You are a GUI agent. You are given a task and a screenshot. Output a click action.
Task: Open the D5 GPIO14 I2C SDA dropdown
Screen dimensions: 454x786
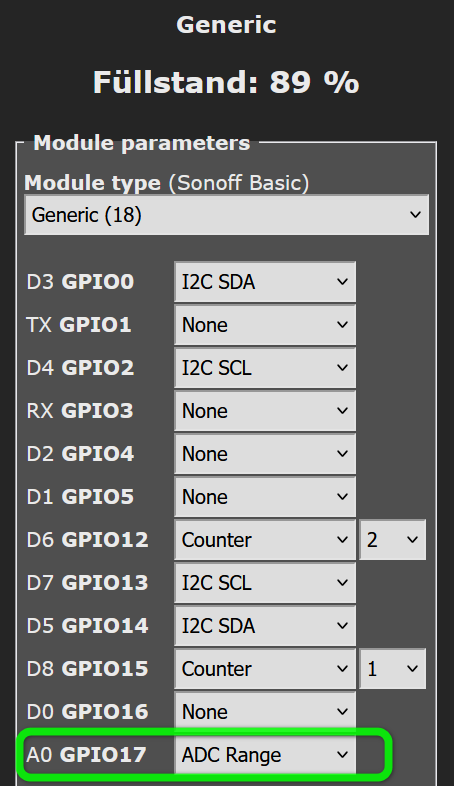tap(265, 626)
